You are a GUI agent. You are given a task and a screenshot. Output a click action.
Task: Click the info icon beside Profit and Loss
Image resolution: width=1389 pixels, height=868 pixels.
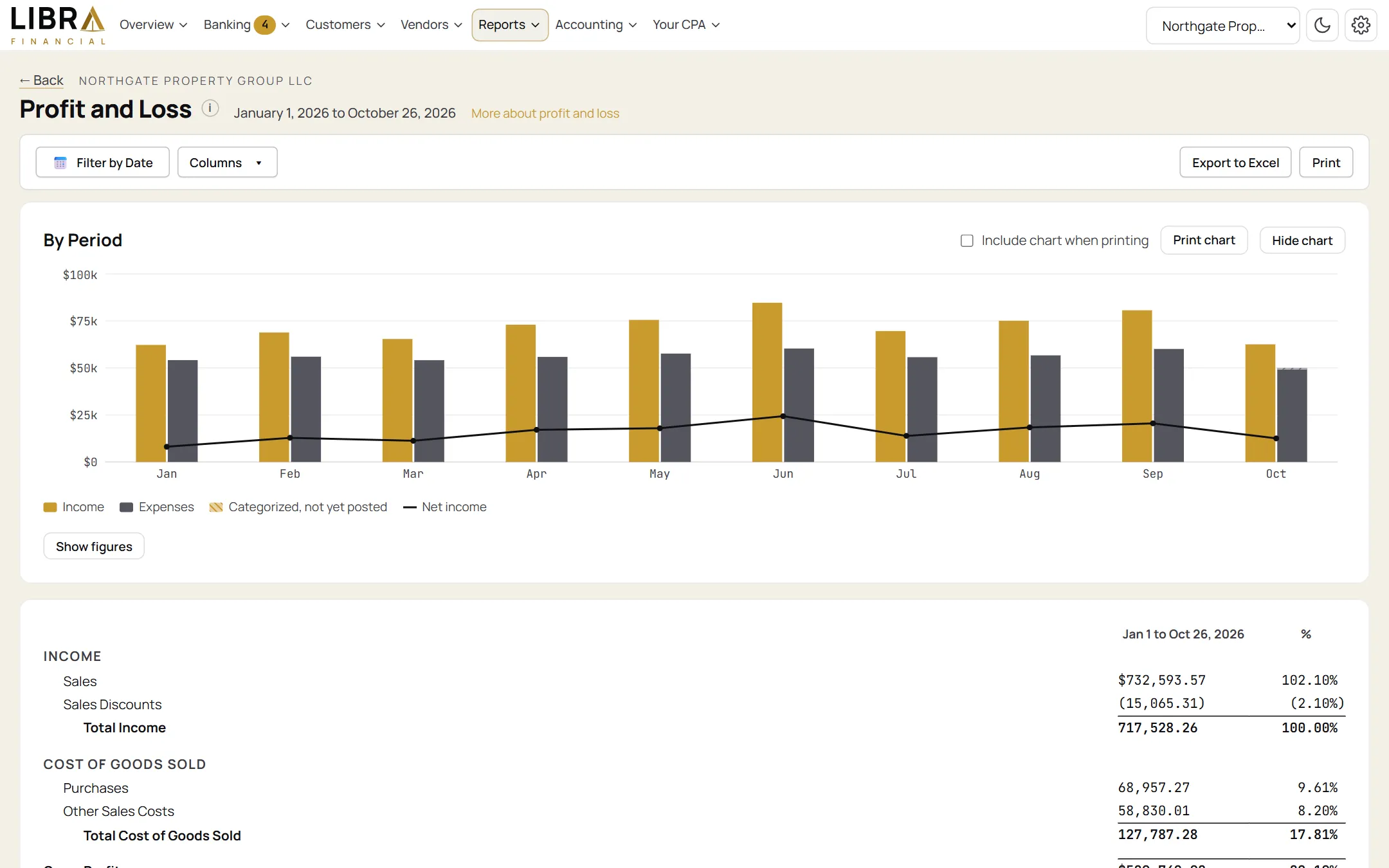210,108
